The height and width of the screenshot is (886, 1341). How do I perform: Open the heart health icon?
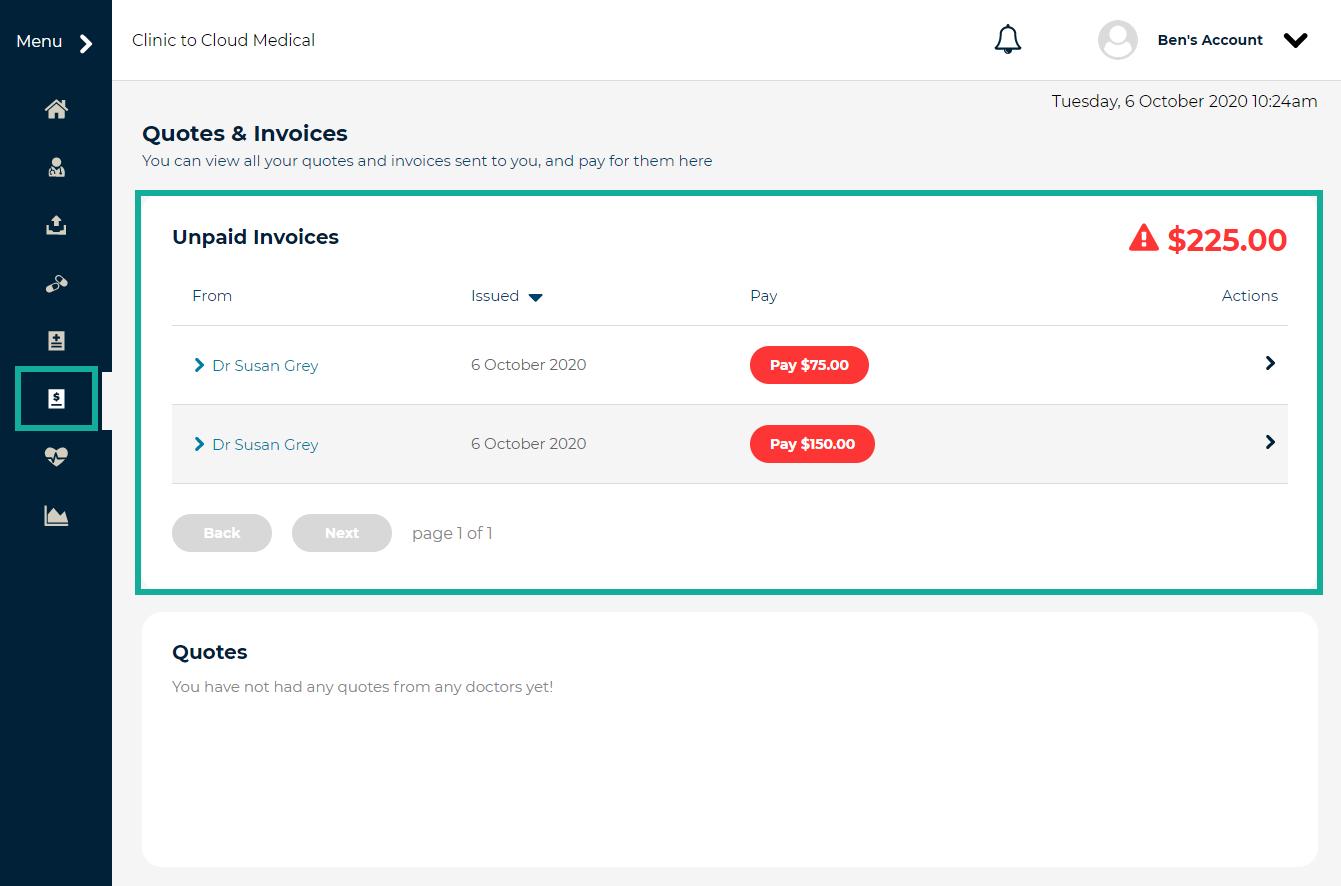pyautogui.click(x=56, y=457)
